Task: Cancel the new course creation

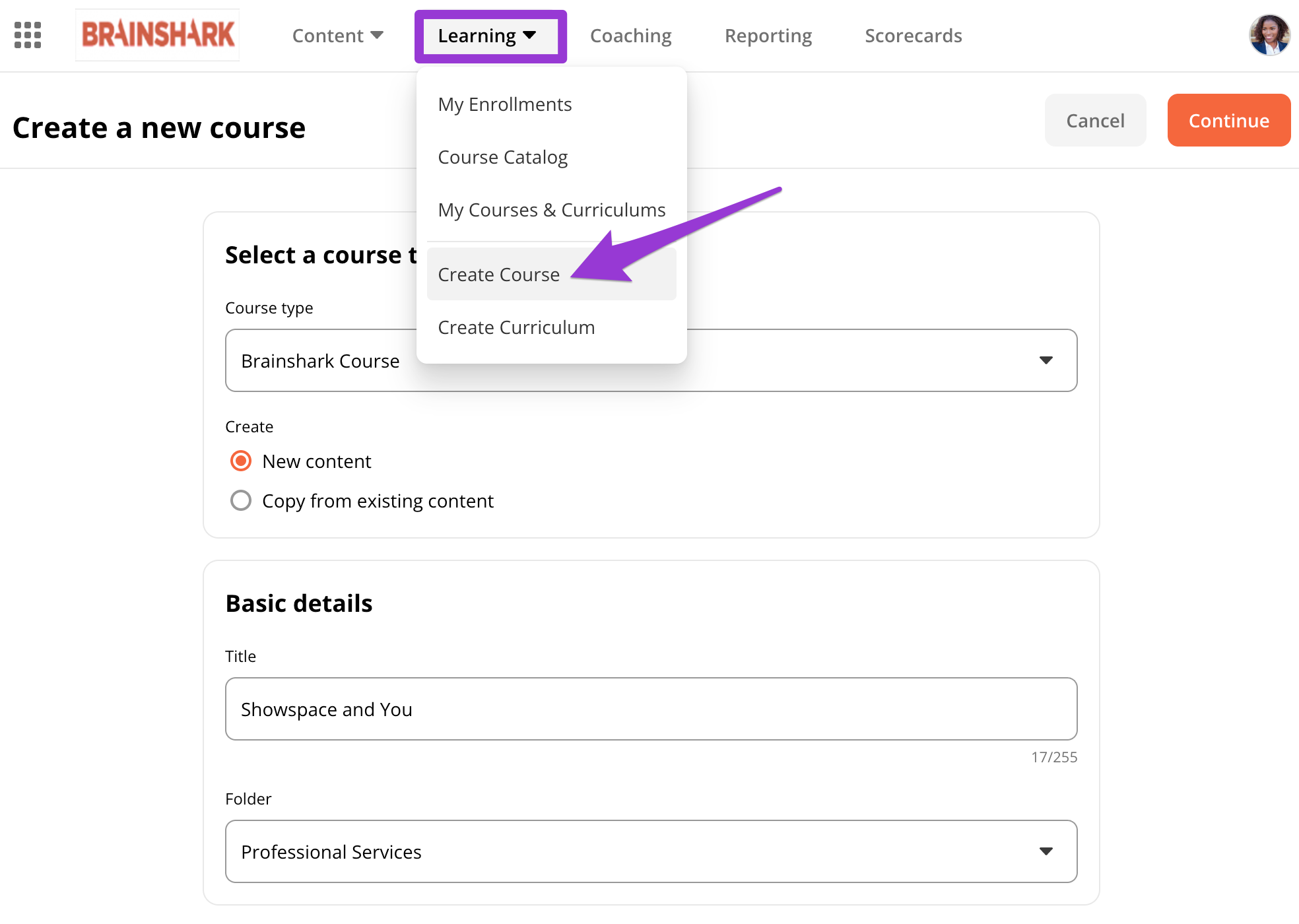Action: tap(1095, 120)
